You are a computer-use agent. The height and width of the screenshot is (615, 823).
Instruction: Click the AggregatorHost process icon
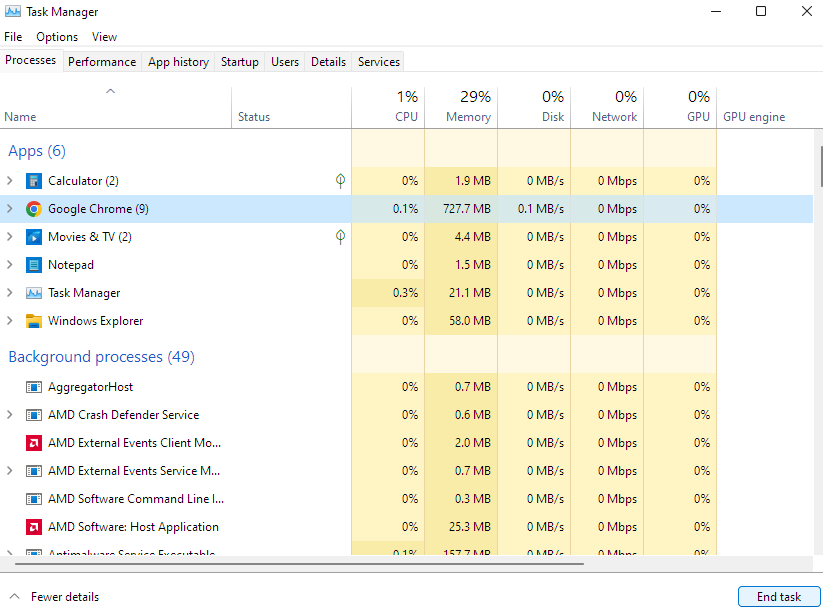coord(34,387)
